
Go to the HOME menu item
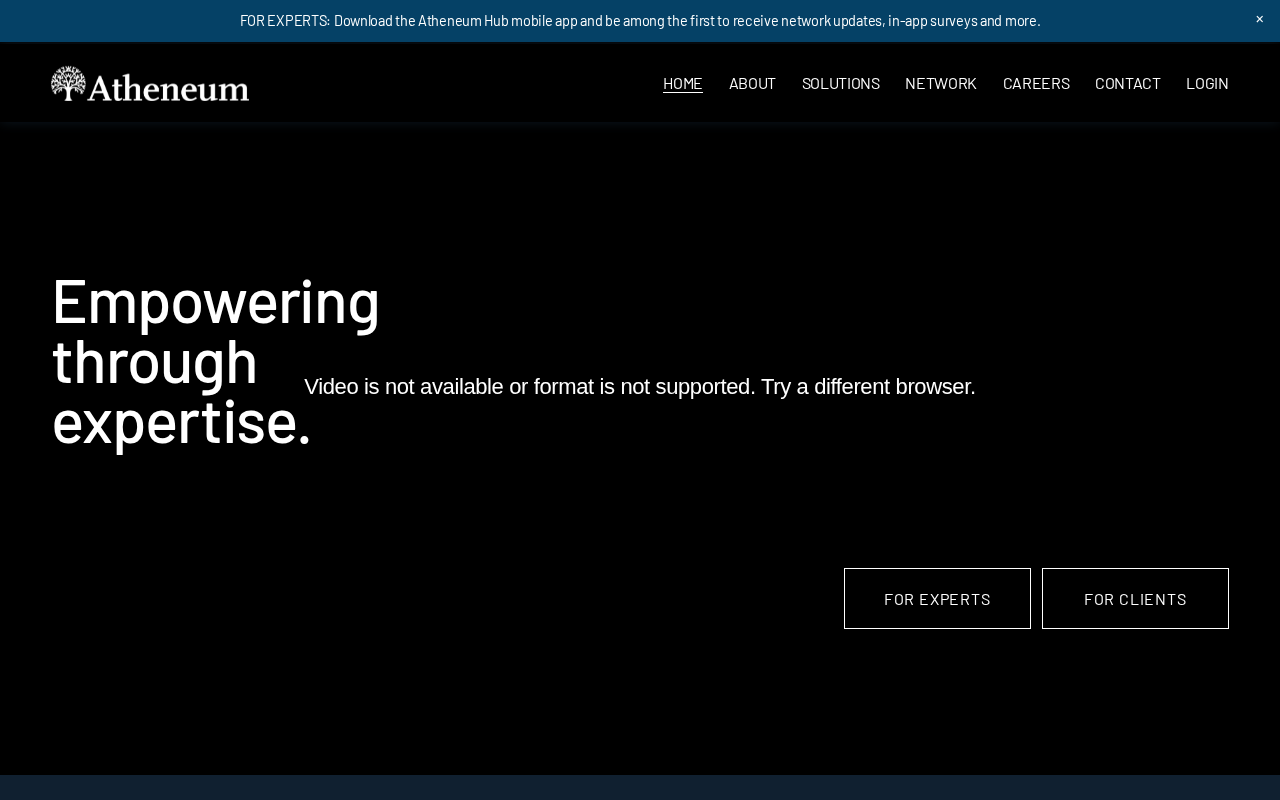(683, 83)
